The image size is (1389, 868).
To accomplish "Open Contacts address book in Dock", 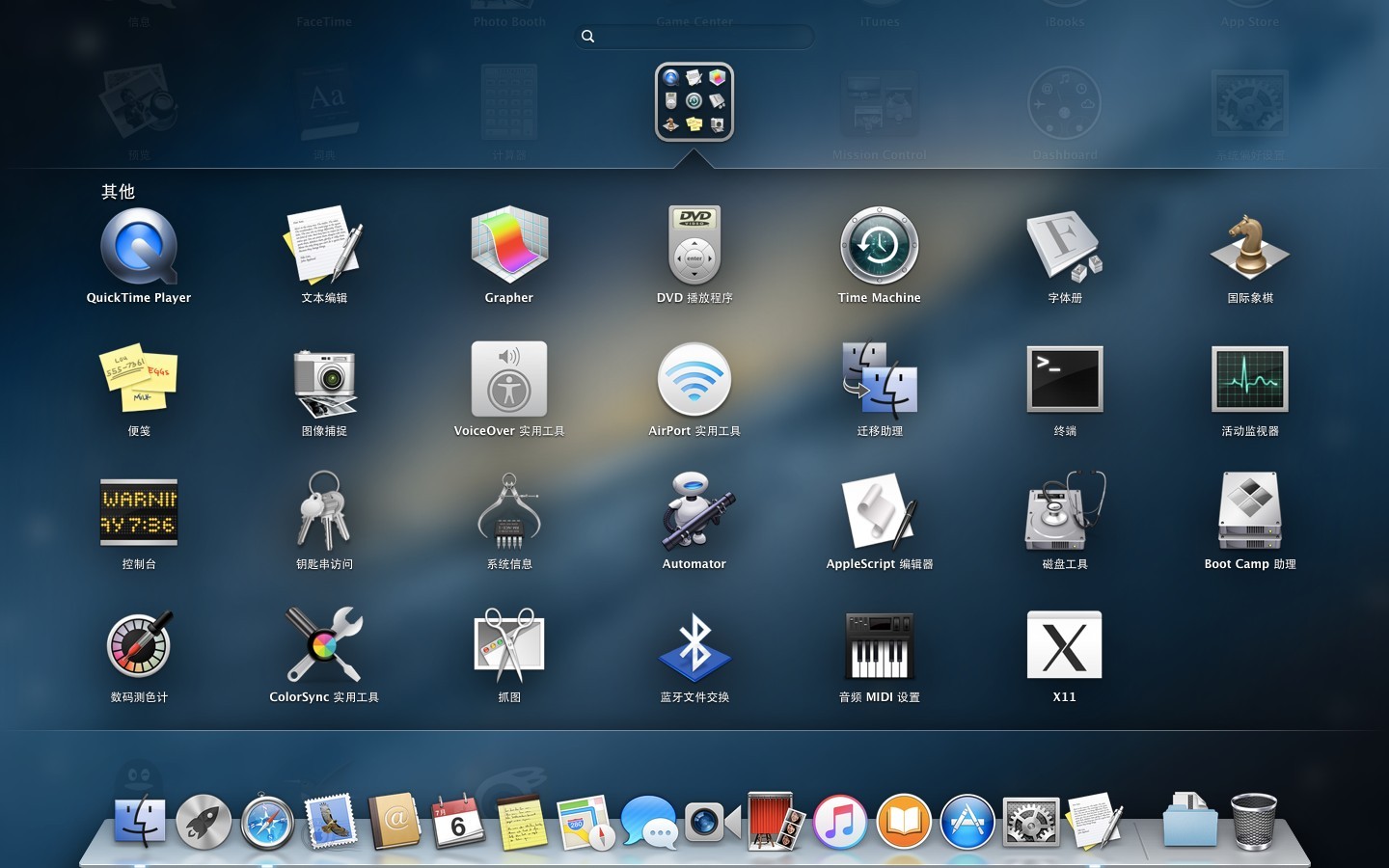I will [x=395, y=822].
